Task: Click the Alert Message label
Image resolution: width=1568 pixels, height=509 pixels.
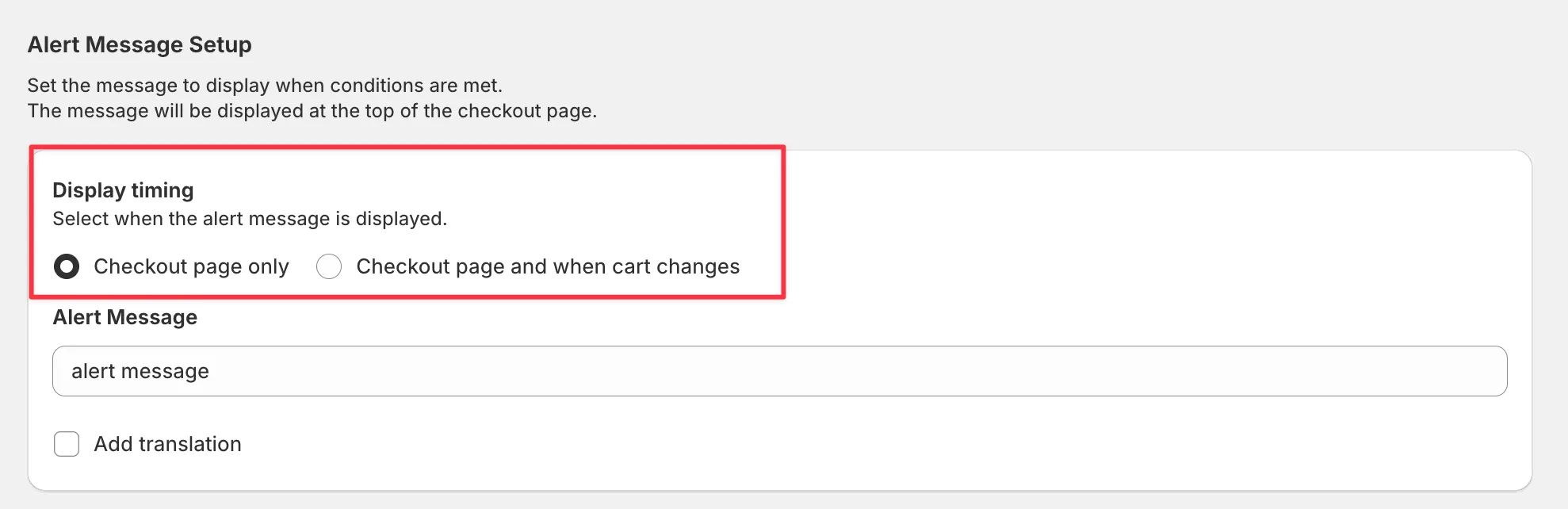Action: coord(124,317)
